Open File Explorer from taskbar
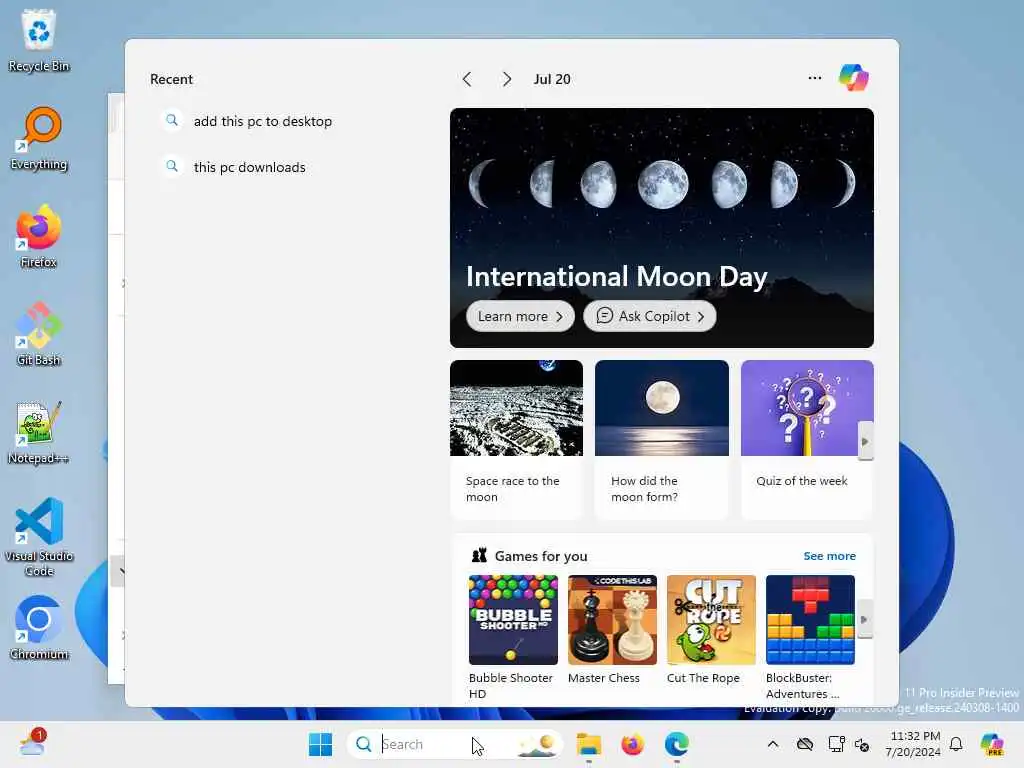 [588, 744]
